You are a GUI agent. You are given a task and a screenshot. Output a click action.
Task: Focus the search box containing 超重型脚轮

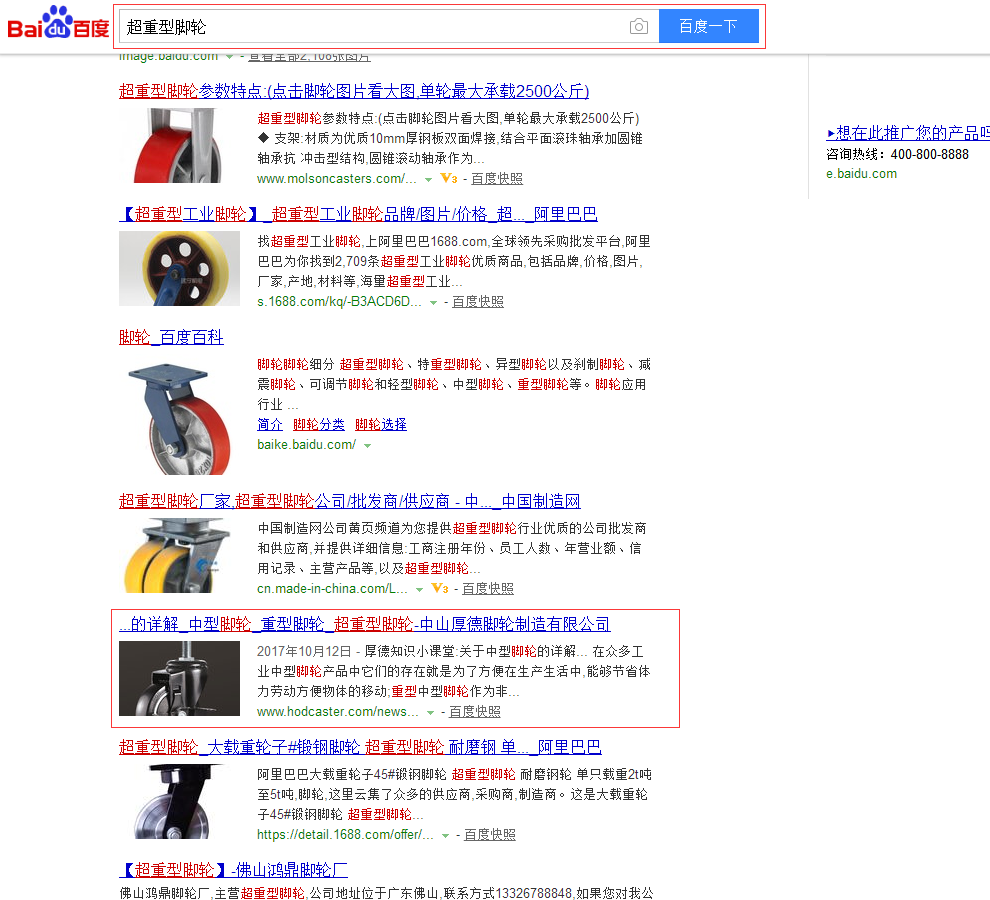370,27
